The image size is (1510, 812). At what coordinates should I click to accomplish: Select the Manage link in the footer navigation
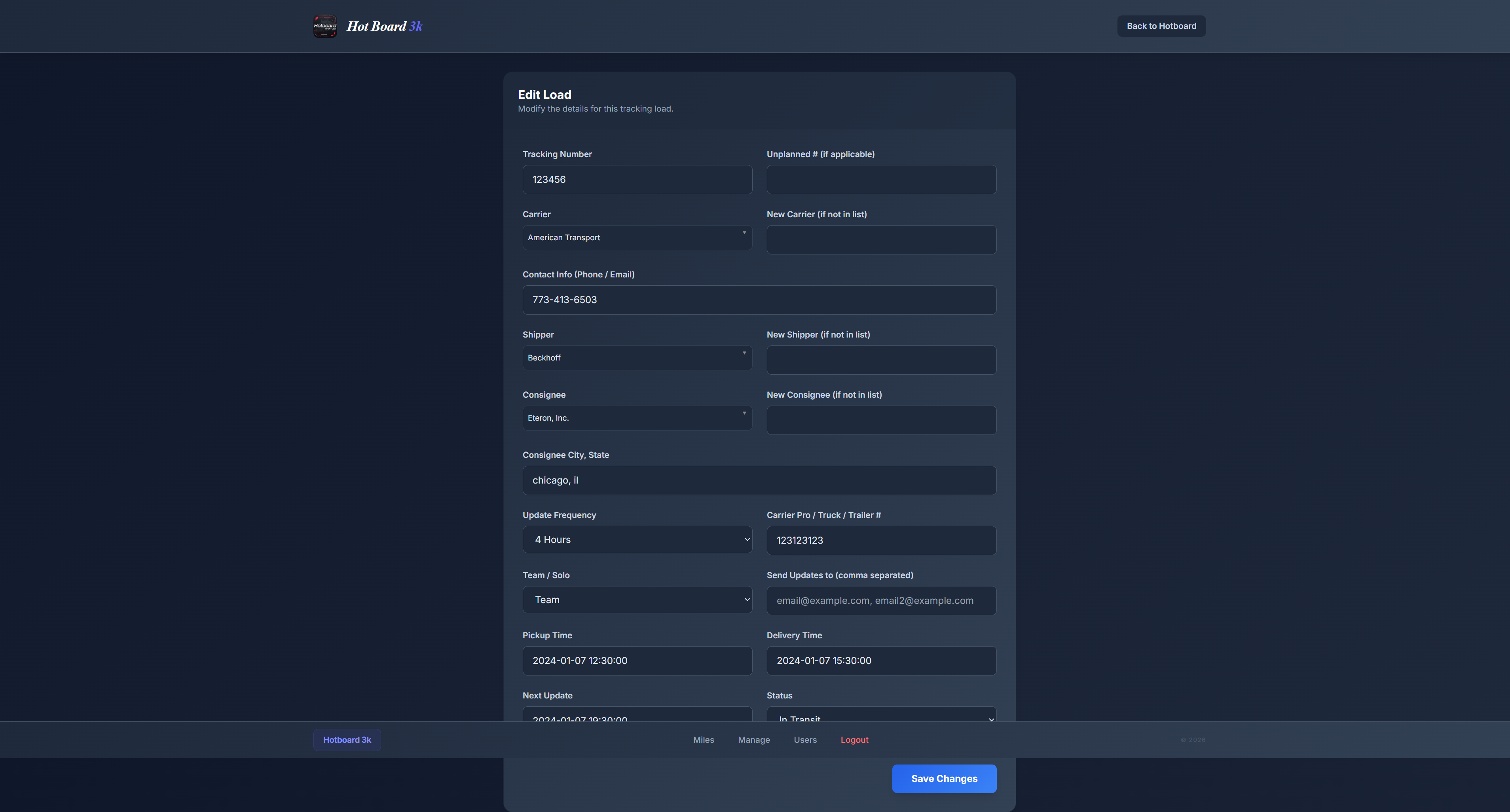click(754, 739)
